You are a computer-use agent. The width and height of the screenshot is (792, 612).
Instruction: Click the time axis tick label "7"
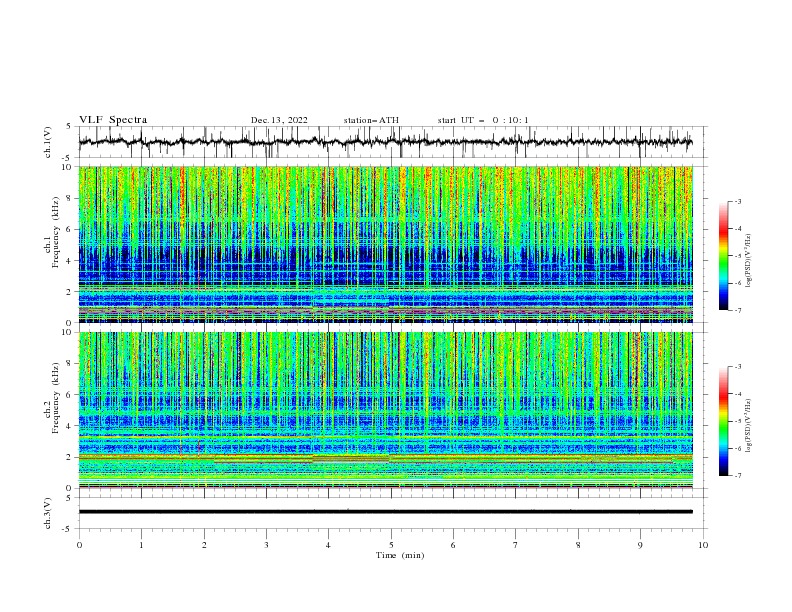(x=516, y=545)
